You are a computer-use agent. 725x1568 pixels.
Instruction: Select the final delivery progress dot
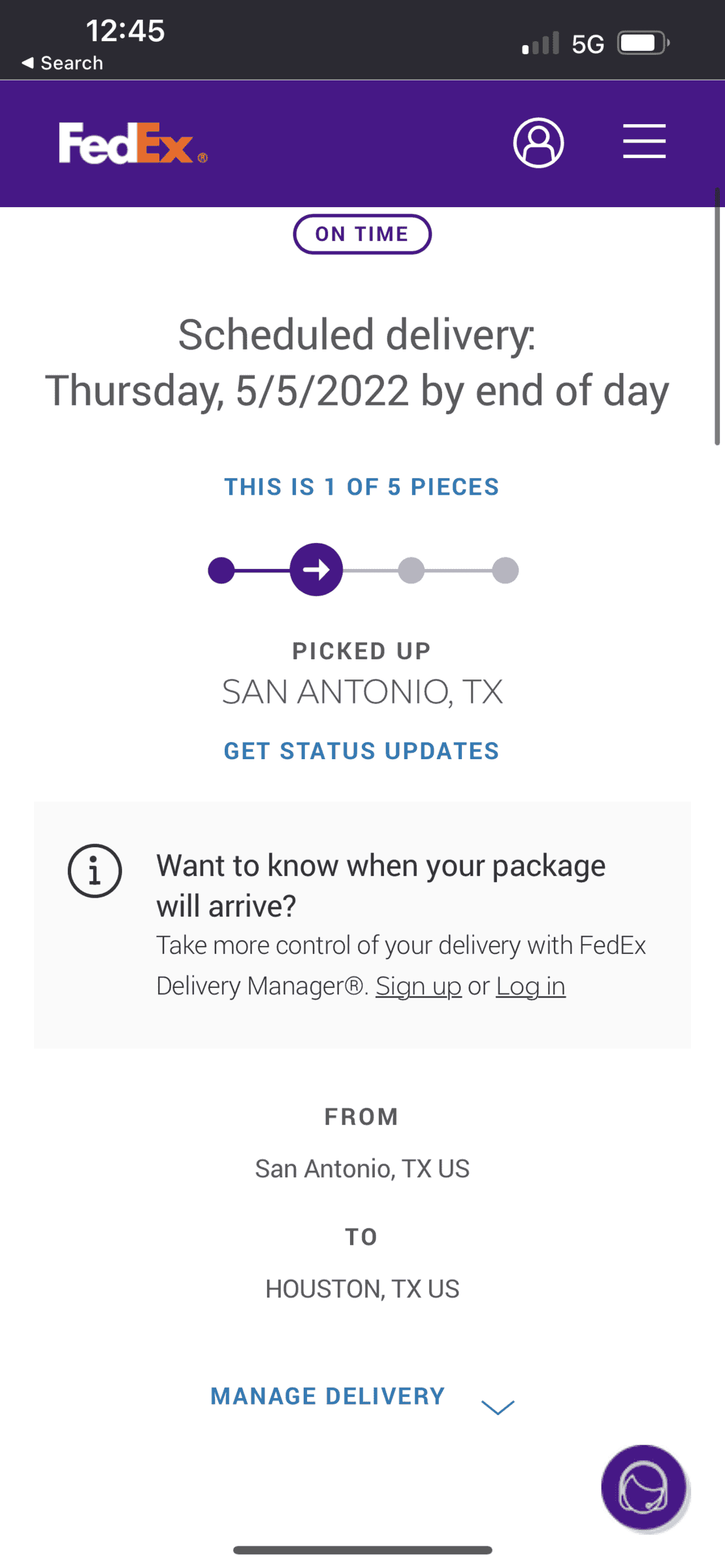coord(506,570)
